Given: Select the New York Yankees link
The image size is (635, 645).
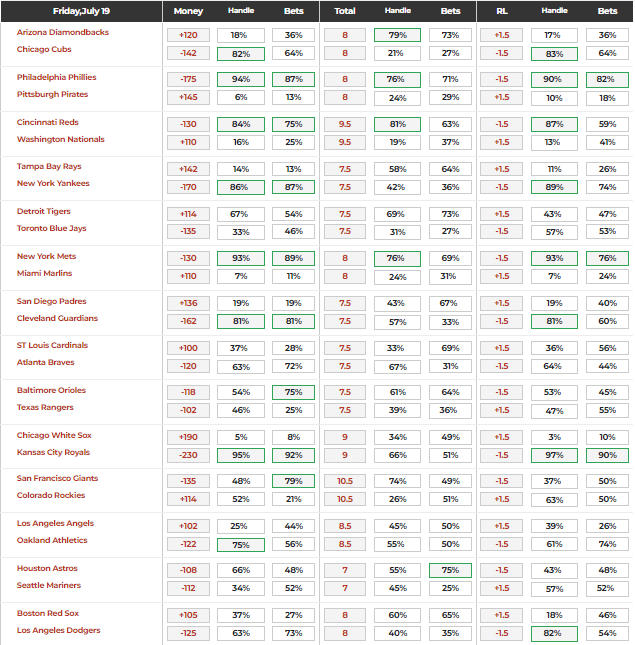Looking at the screenshot, I should 53,183.
